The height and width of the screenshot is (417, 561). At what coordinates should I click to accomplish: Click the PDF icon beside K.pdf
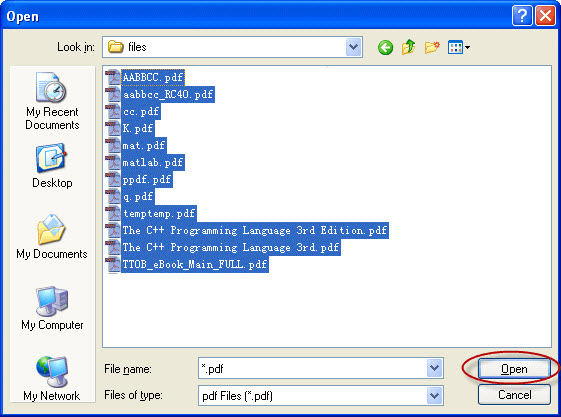click(x=113, y=128)
